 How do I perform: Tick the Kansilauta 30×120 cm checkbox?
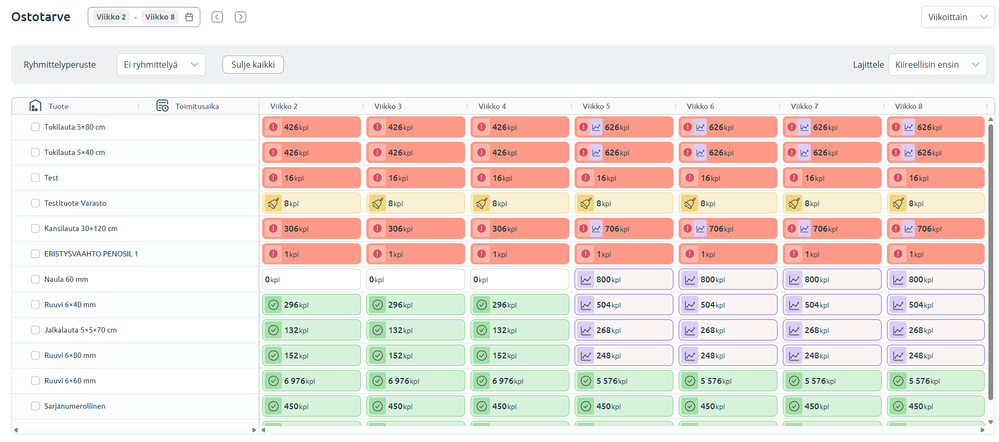pyautogui.click(x=35, y=229)
